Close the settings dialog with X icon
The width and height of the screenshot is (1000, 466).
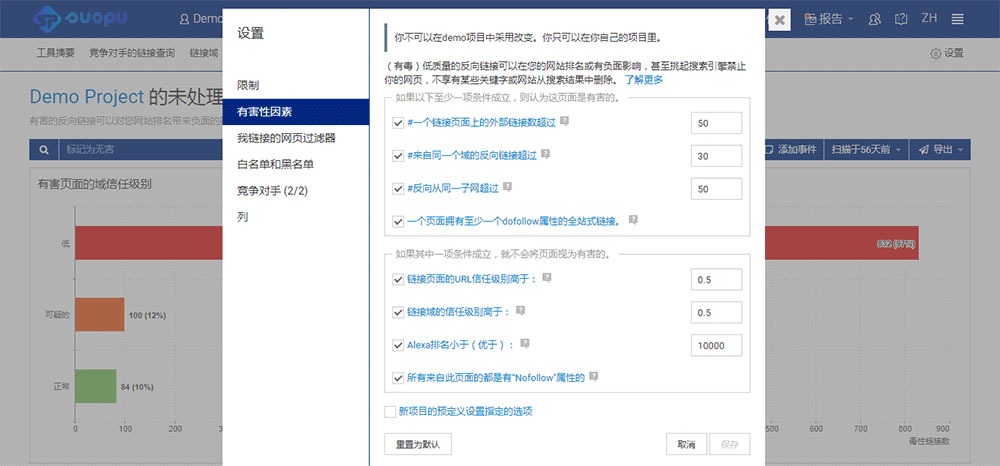tap(780, 20)
